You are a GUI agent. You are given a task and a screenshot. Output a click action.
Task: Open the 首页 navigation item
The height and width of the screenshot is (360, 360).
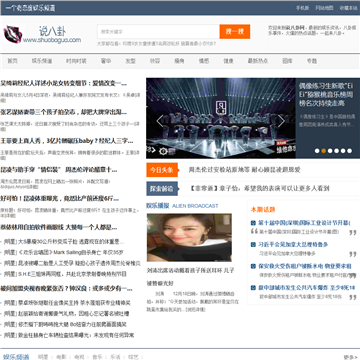tap(12, 61)
